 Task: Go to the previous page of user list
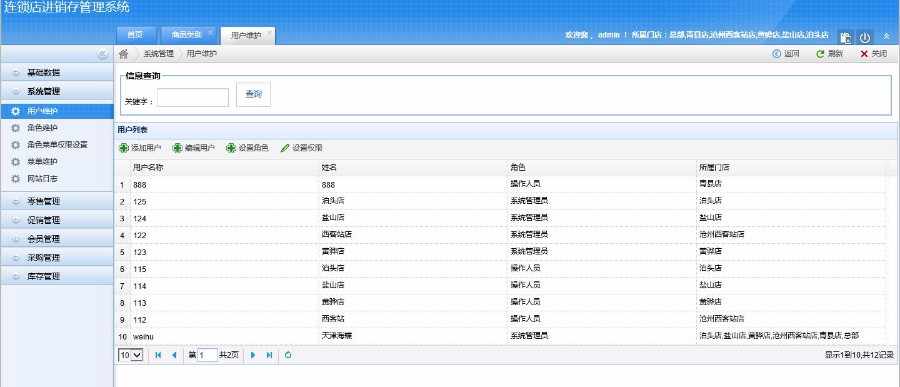point(174,355)
